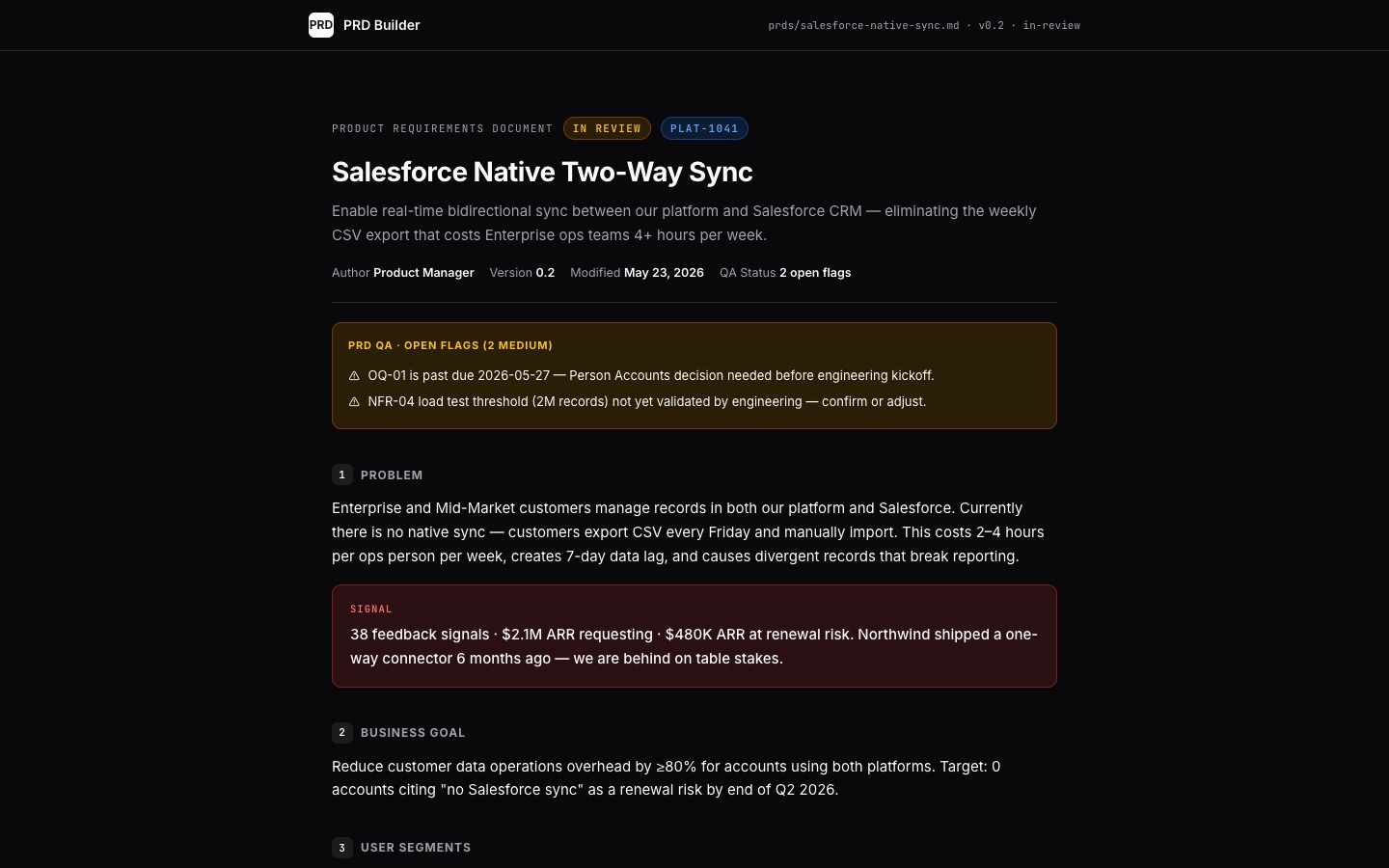Click section number 2 badge for Business Goal
This screenshot has height=868, width=1389.
341,732
